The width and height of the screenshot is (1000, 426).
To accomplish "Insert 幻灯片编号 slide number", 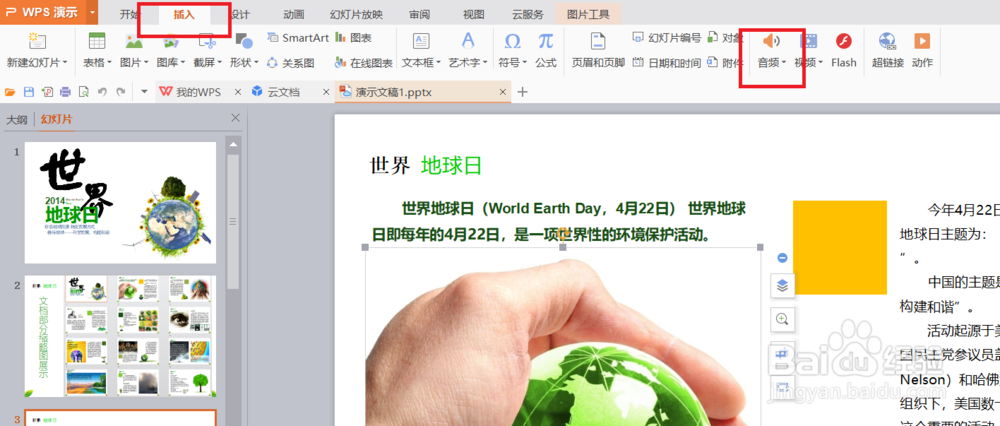I will 666,38.
